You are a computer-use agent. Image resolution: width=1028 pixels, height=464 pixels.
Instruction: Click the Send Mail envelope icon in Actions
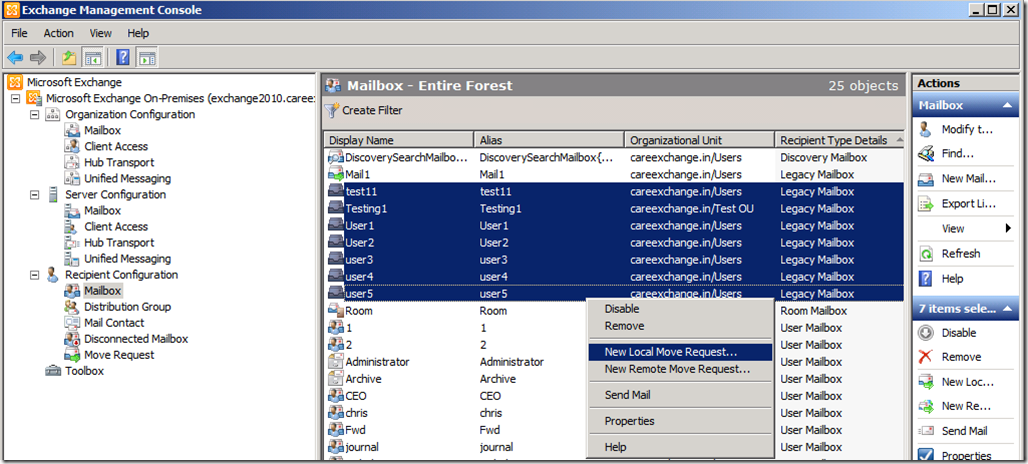[x=926, y=431]
